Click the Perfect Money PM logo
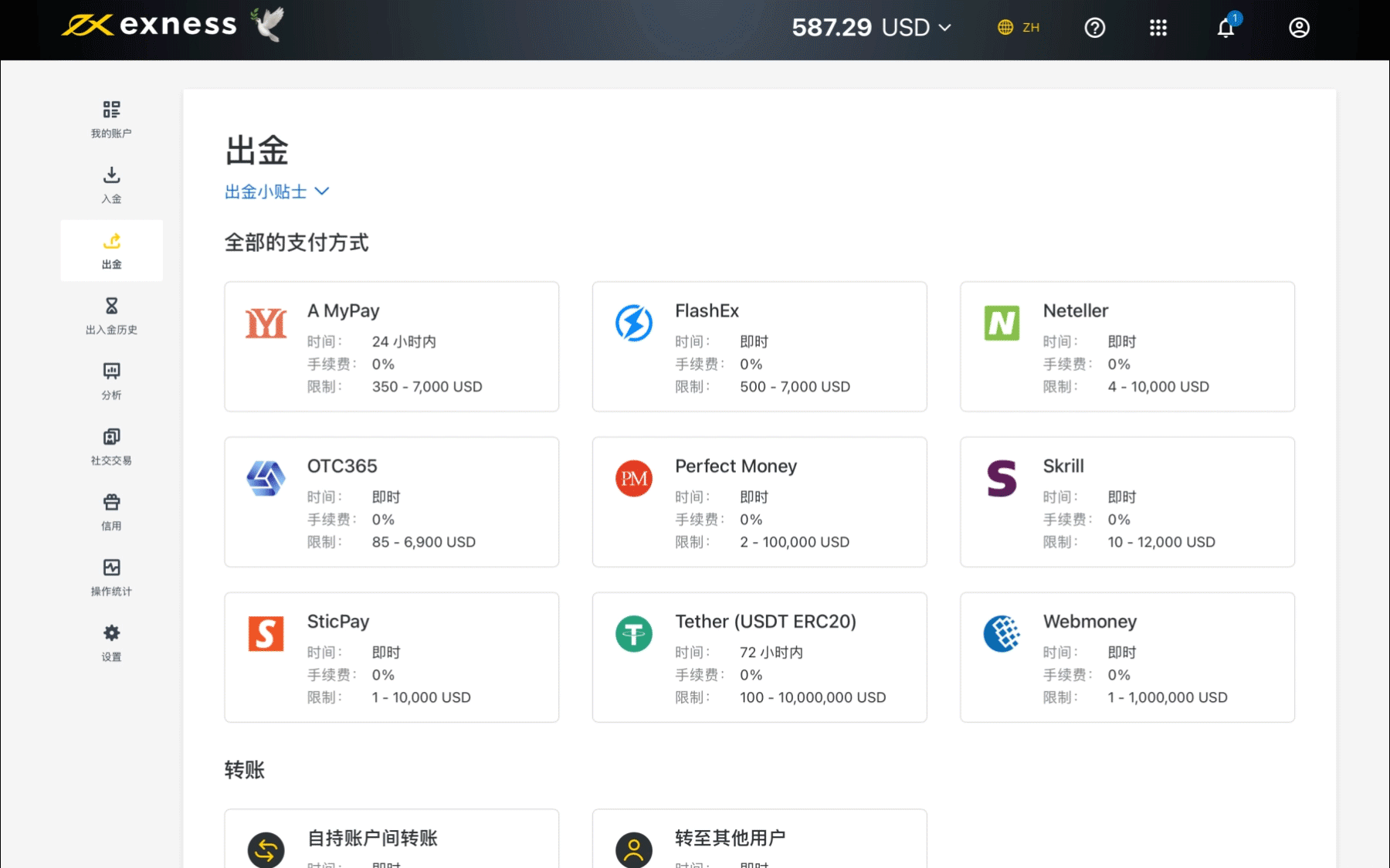The height and width of the screenshot is (868, 1390). [634, 479]
